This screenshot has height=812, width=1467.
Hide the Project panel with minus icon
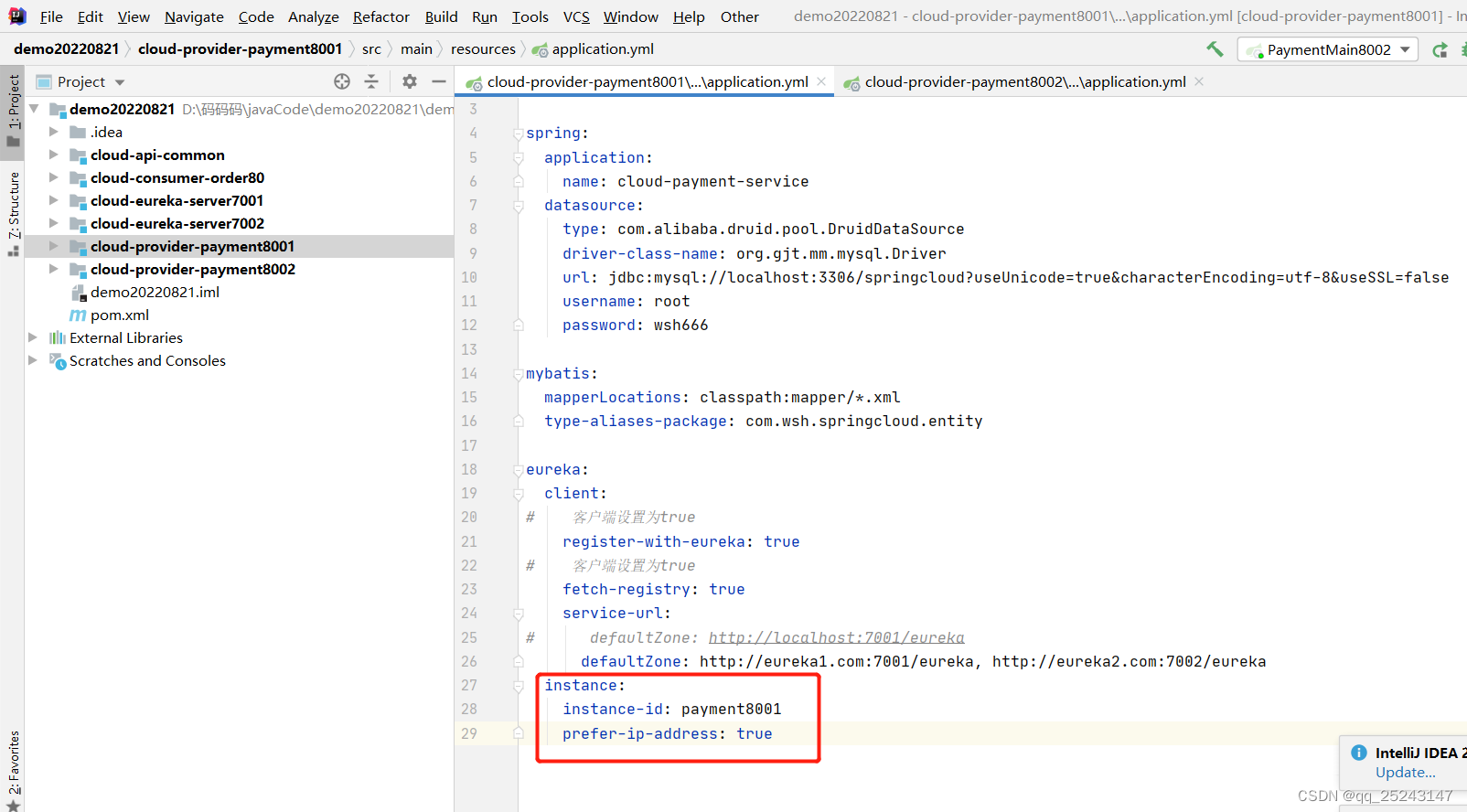439,81
